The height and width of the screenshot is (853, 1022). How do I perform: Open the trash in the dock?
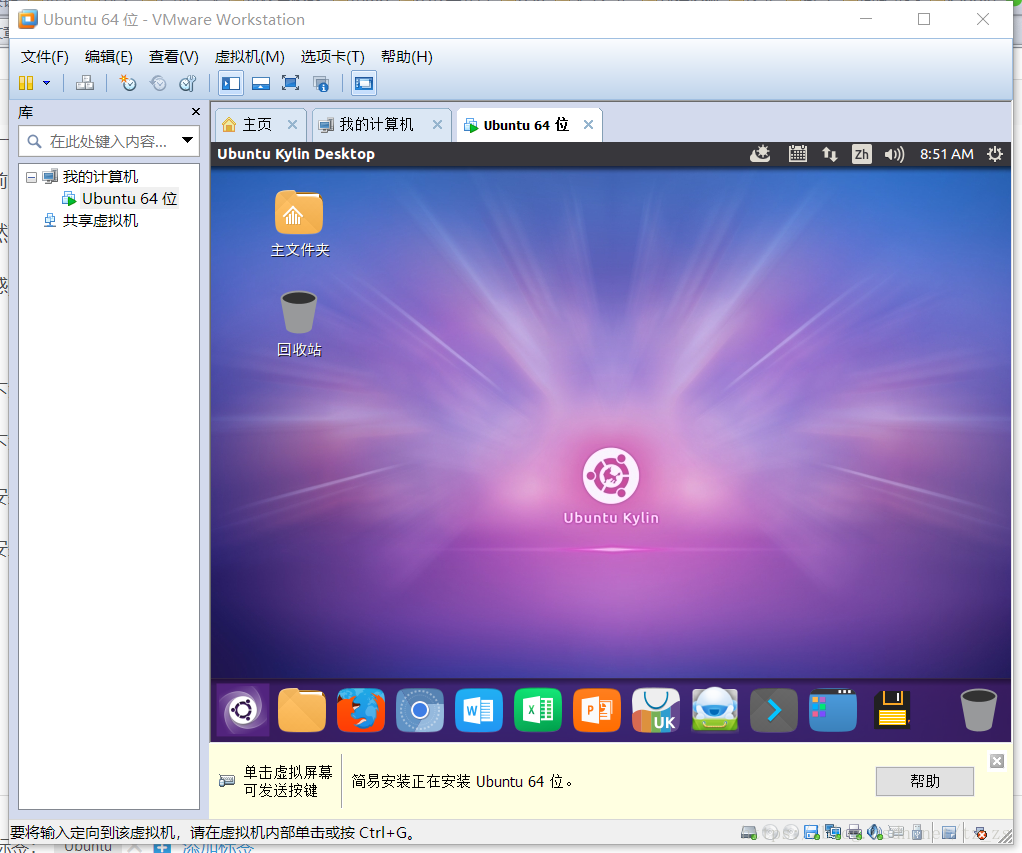tap(978, 710)
